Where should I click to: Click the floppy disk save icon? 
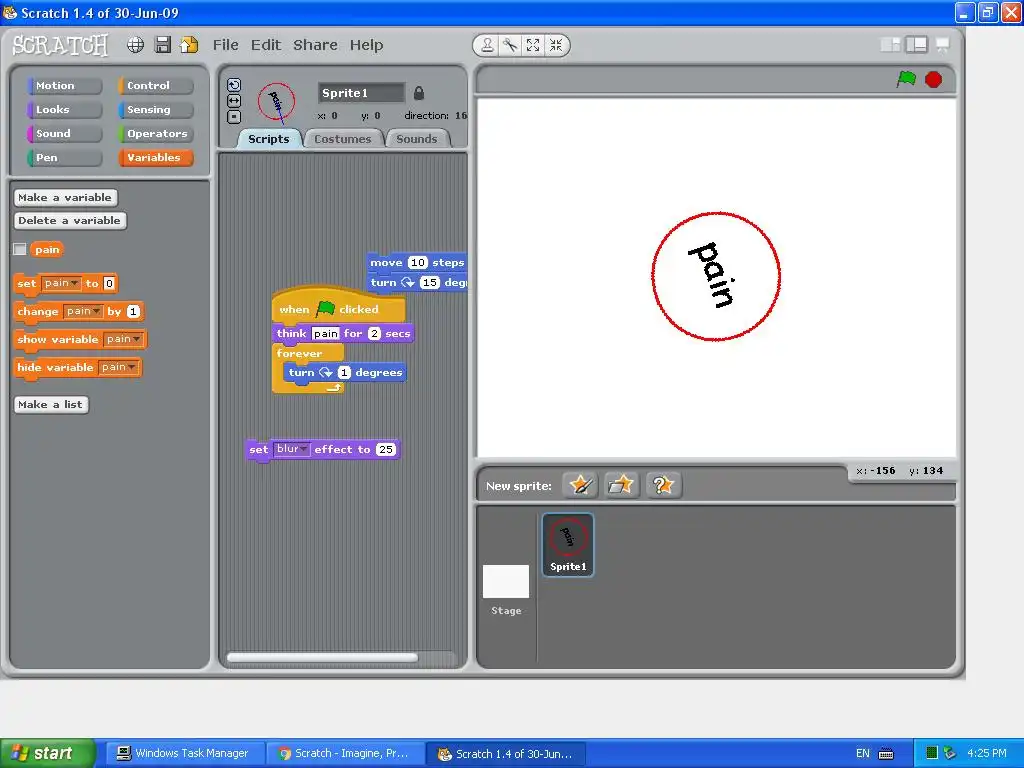pyautogui.click(x=162, y=45)
